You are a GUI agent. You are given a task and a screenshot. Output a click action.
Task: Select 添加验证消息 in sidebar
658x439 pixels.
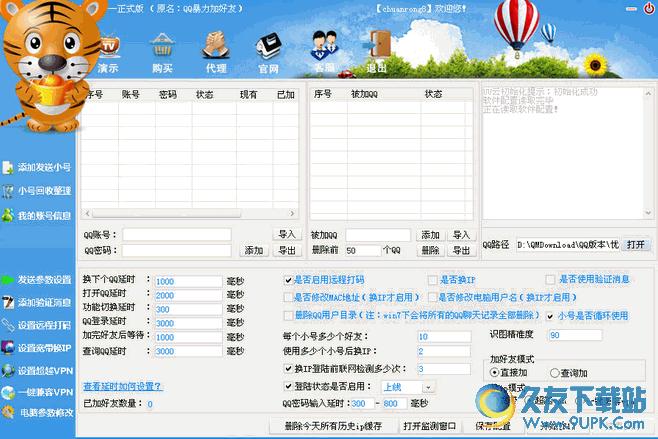(x=37, y=302)
